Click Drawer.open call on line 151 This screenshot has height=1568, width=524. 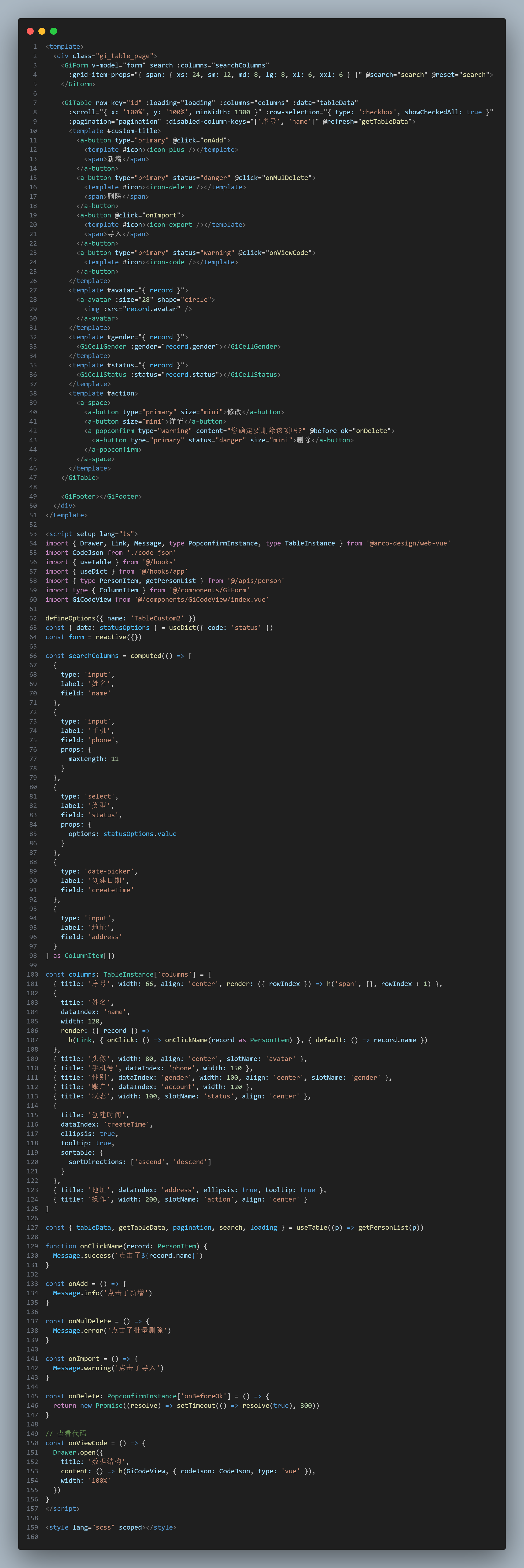point(74,1452)
